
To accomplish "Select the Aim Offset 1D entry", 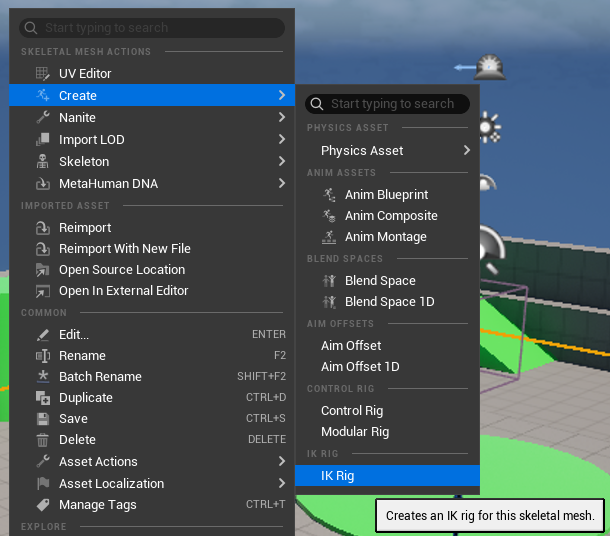I will click(387, 366).
